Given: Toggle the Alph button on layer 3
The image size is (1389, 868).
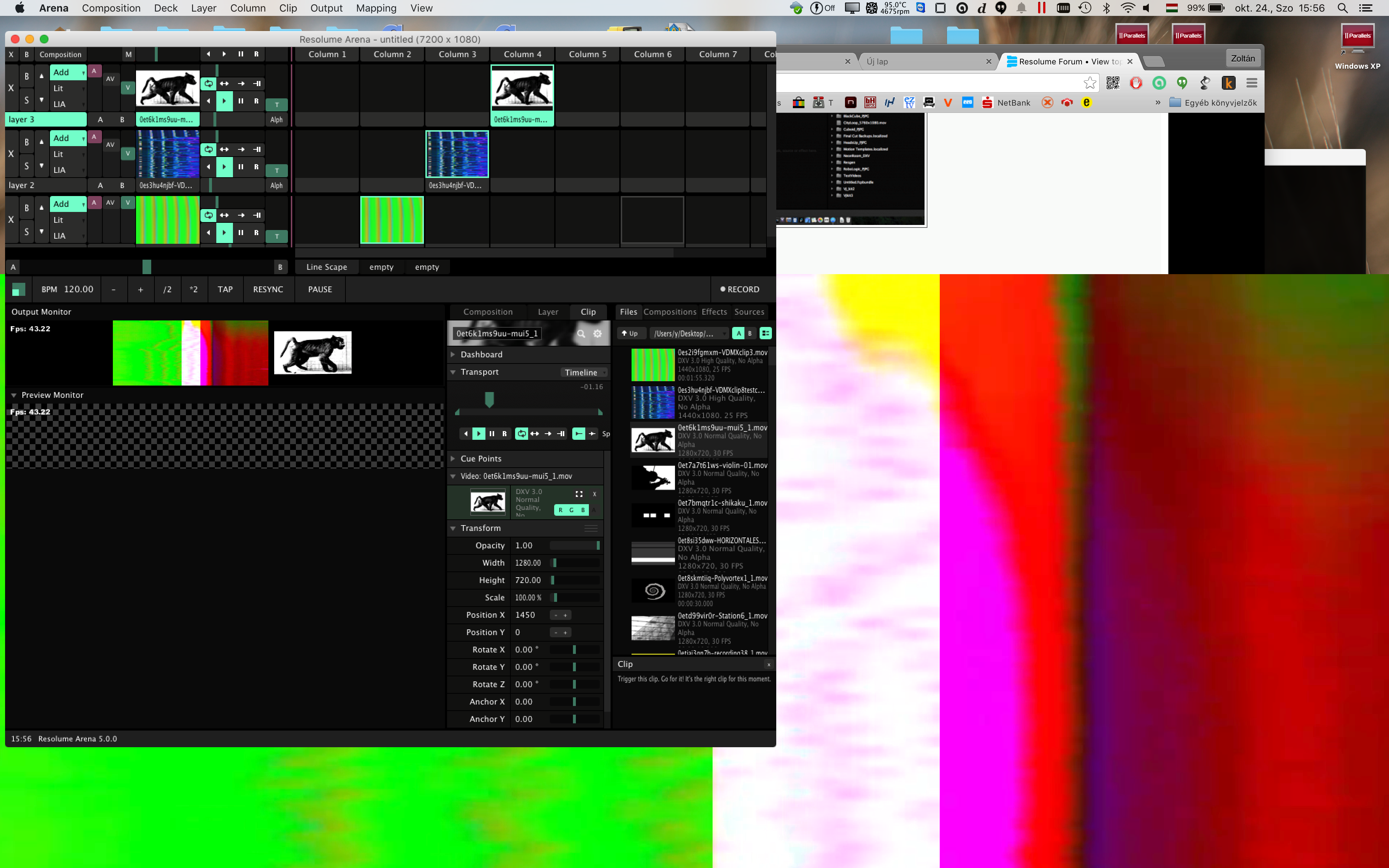Looking at the screenshot, I should click(277, 119).
